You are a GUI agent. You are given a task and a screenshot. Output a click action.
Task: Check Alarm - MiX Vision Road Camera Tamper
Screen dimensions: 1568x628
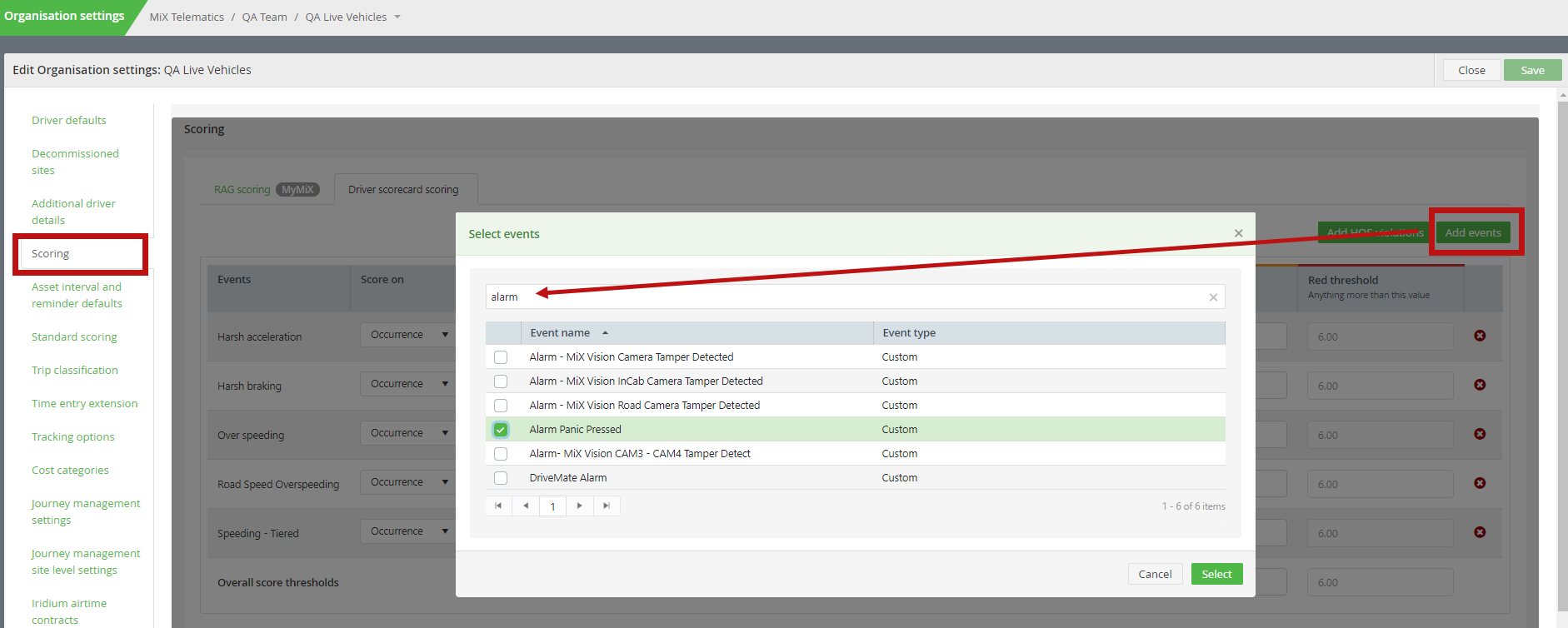(501, 406)
